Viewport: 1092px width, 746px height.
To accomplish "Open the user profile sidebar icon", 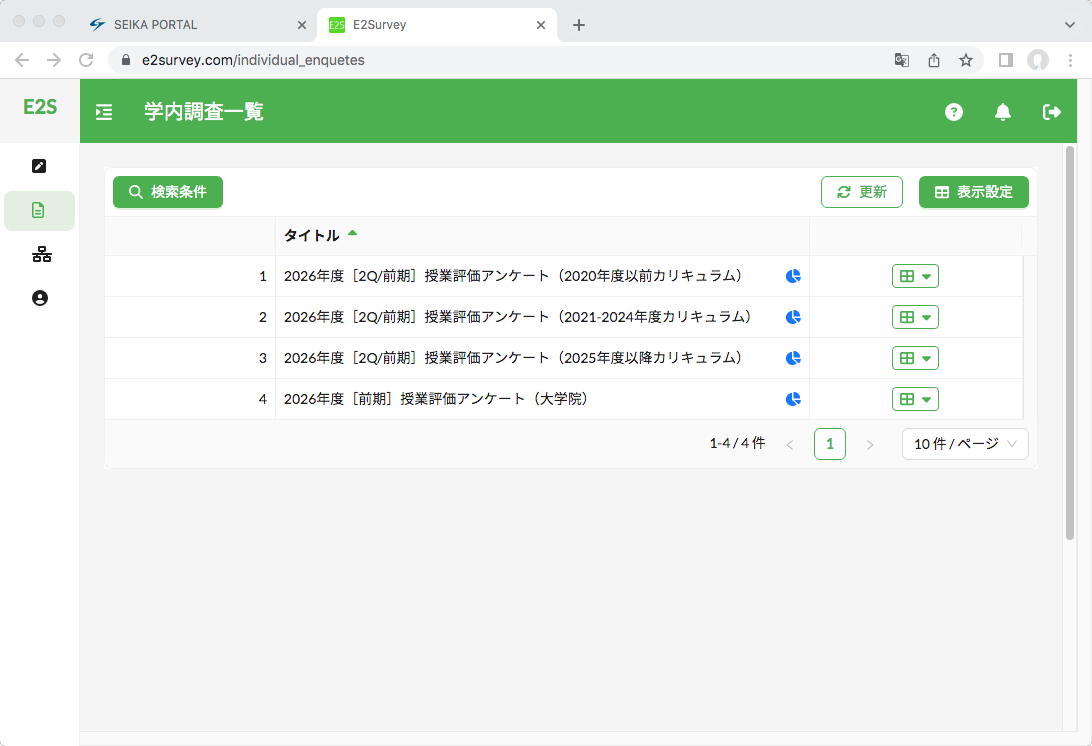I will 40,298.
